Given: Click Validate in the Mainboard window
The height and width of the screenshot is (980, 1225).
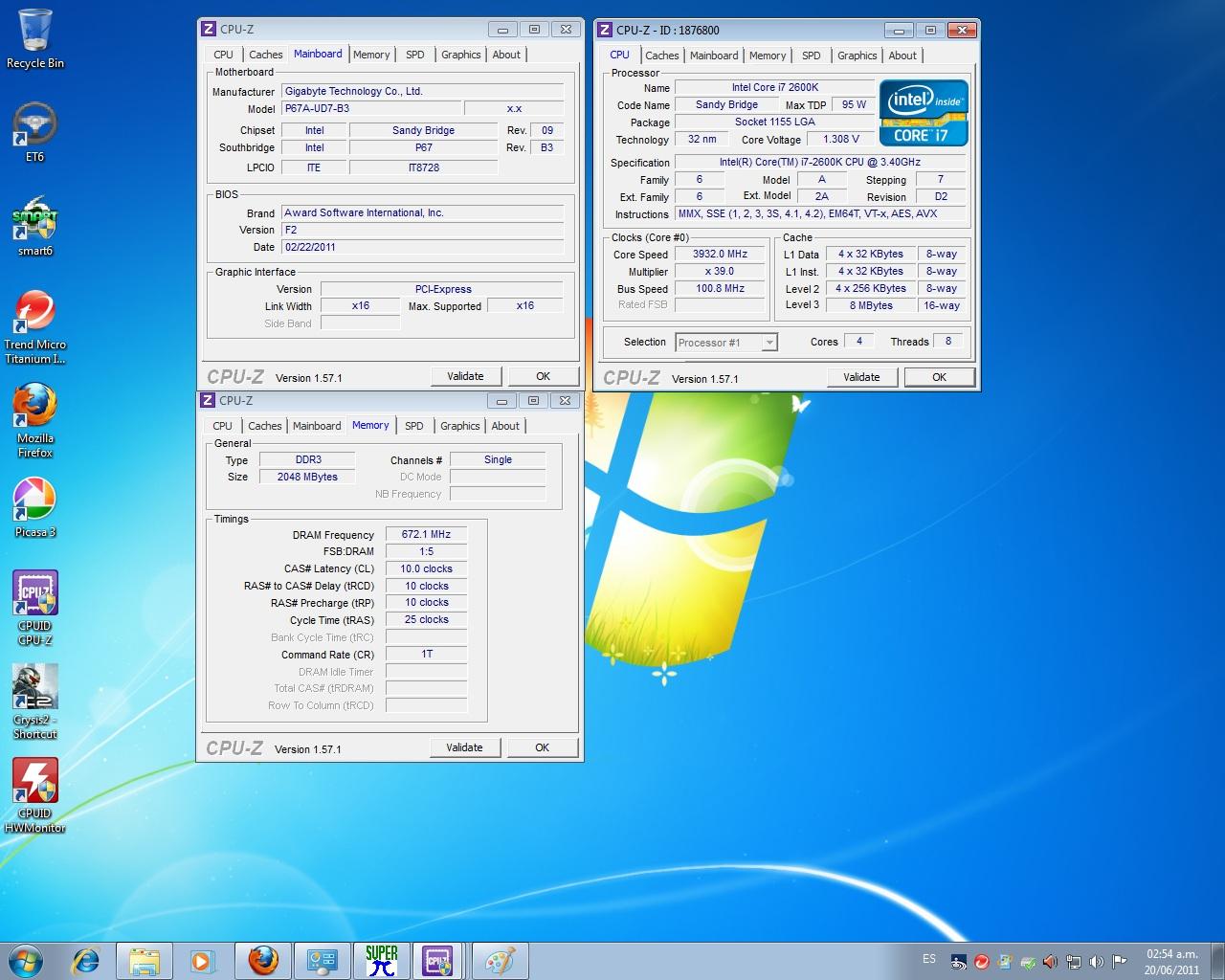Looking at the screenshot, I should click(465, 376).
